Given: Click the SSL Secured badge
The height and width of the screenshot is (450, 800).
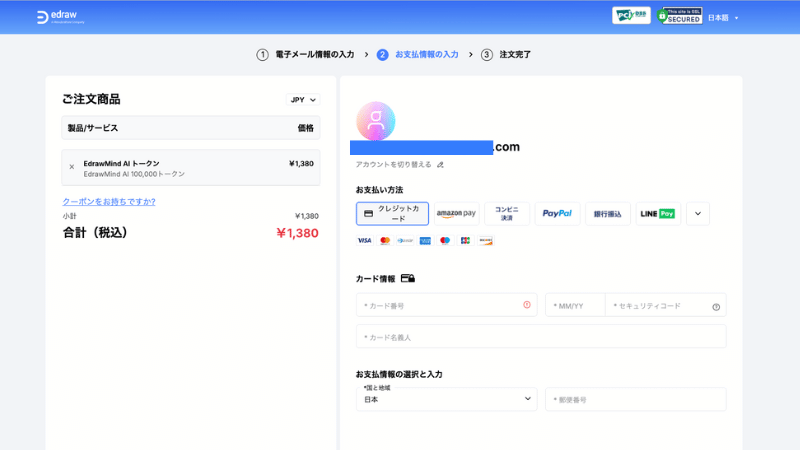Looking at the screenshot, I should 680,16.
